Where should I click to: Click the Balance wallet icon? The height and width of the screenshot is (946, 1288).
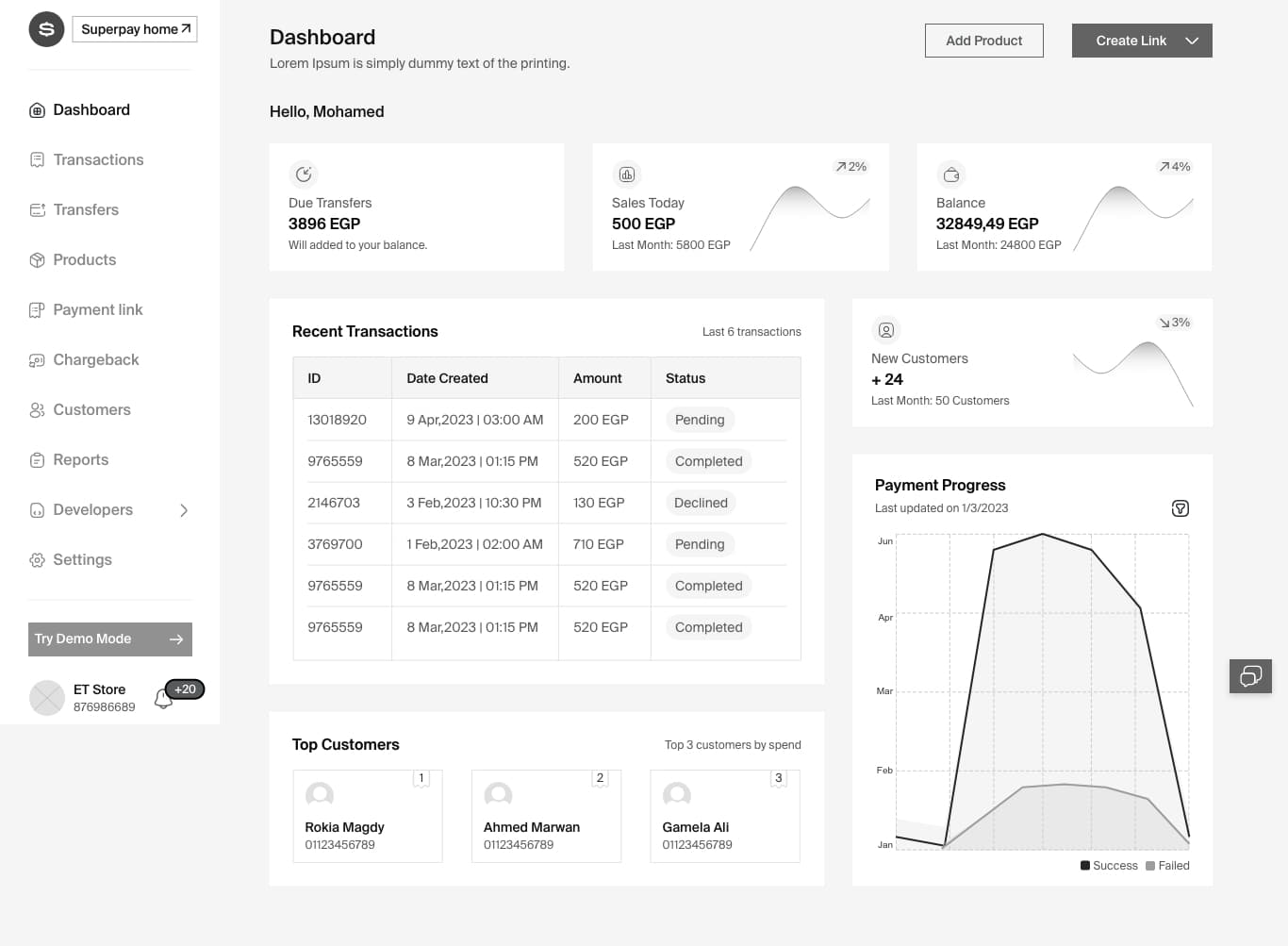(x=951, y=174)
